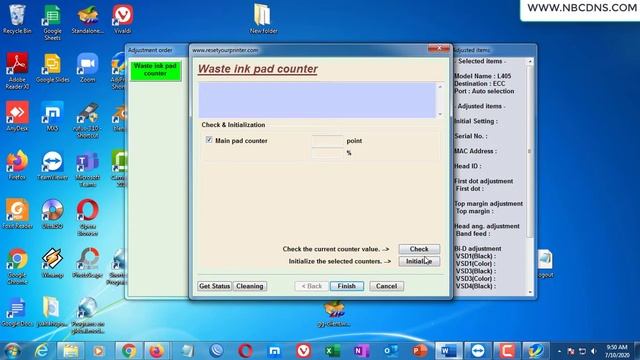
Task: Click the Cancel button
Action: point(387,286)
